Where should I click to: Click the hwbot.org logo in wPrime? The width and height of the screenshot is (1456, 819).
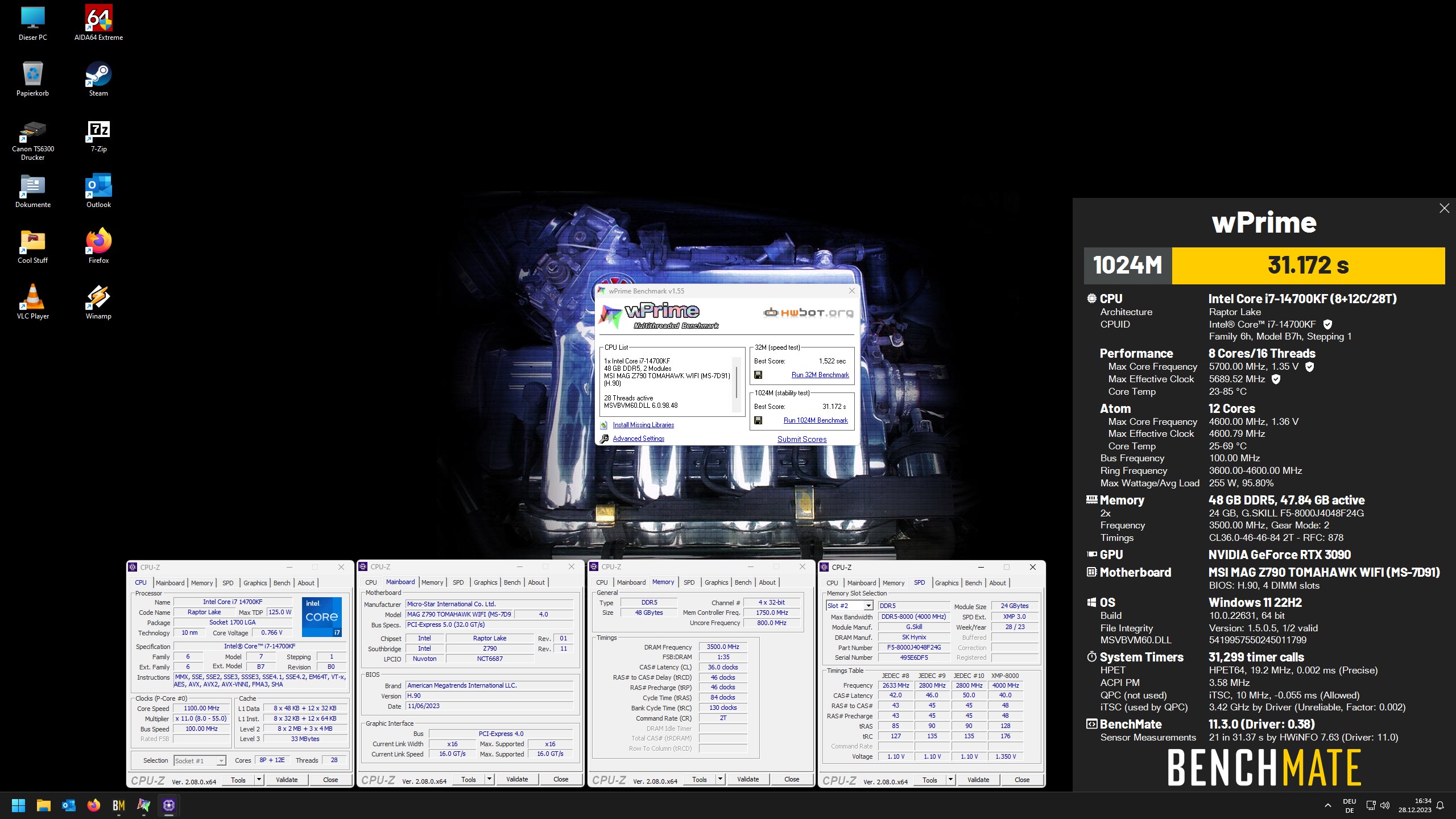[x=808, y=312]
